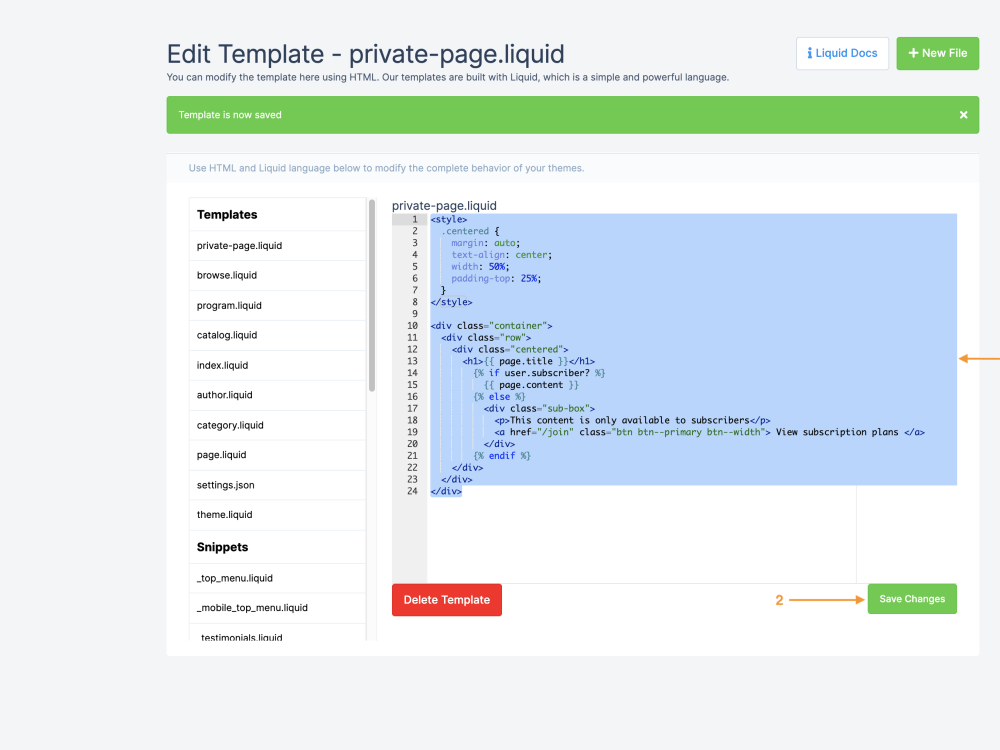Screen dimensions: 1000x750
Task: Click the '.centered {' code line
Action: pyautogui.click(x=471, y=232)
